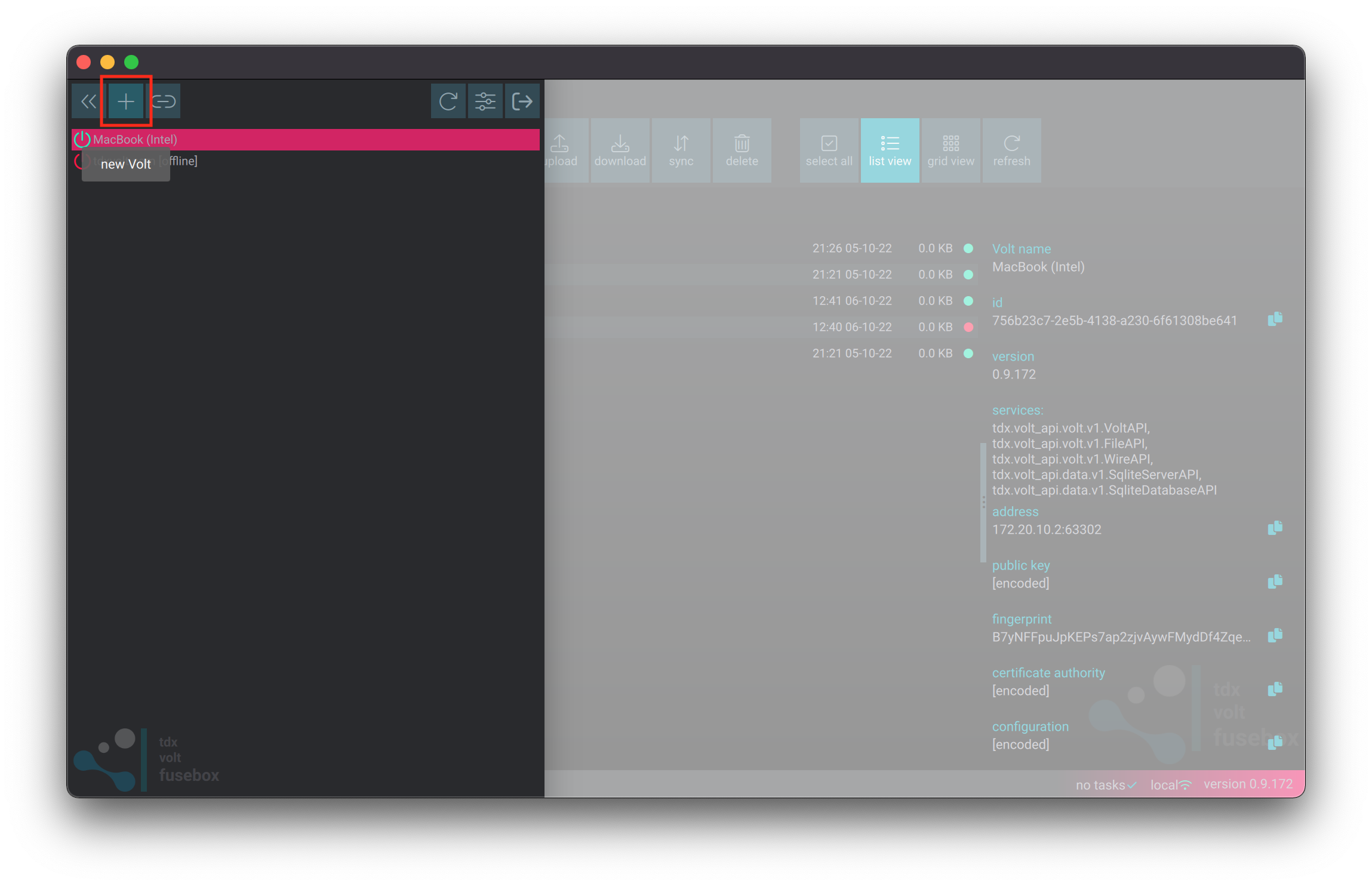Copy the address 172.20.10.2:63302
This screenshot has height=886, width=1372.
point(1275,528)
